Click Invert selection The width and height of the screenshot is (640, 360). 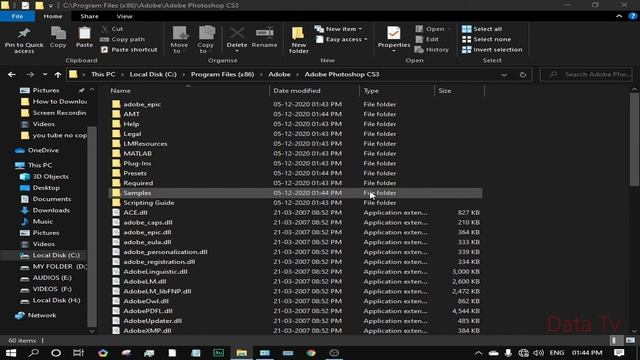(x=492, y=49)
